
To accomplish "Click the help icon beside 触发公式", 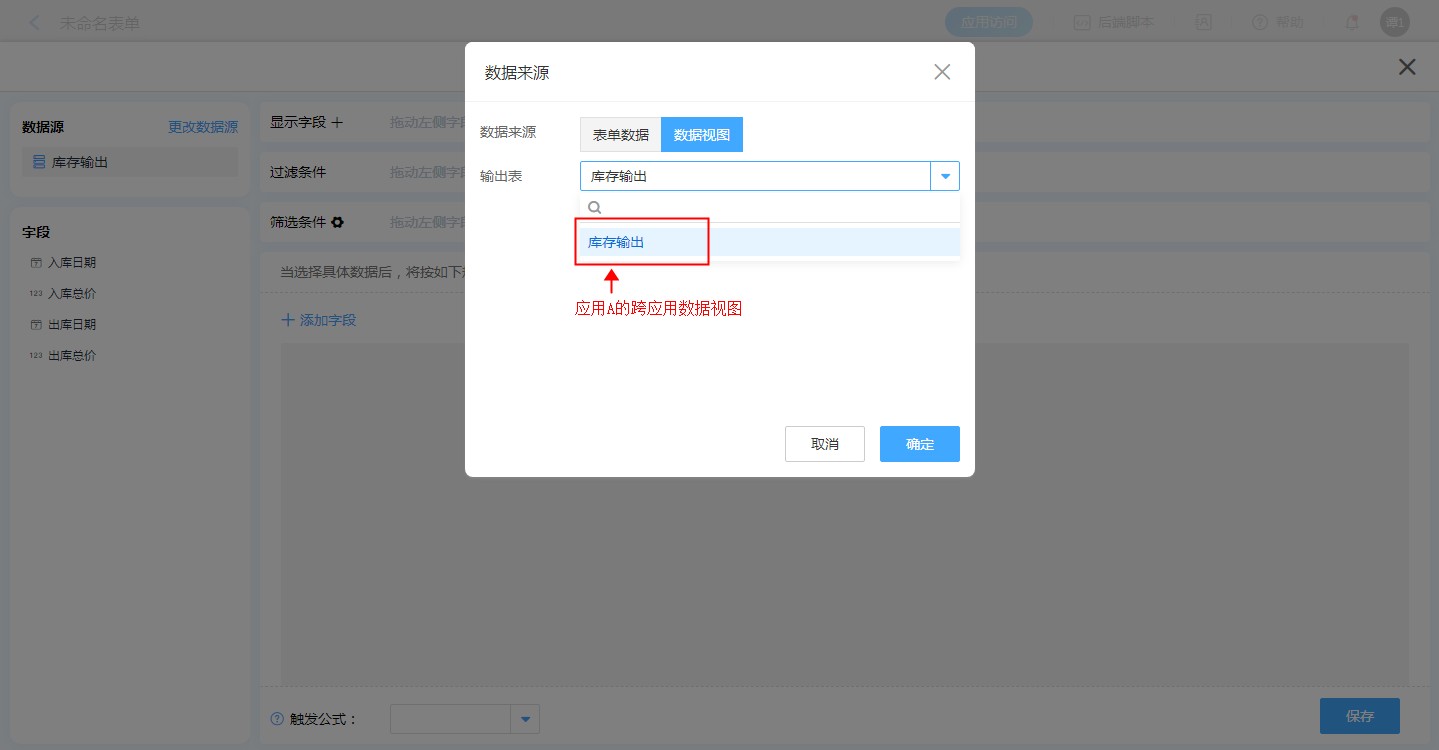I will coord(277,719).
